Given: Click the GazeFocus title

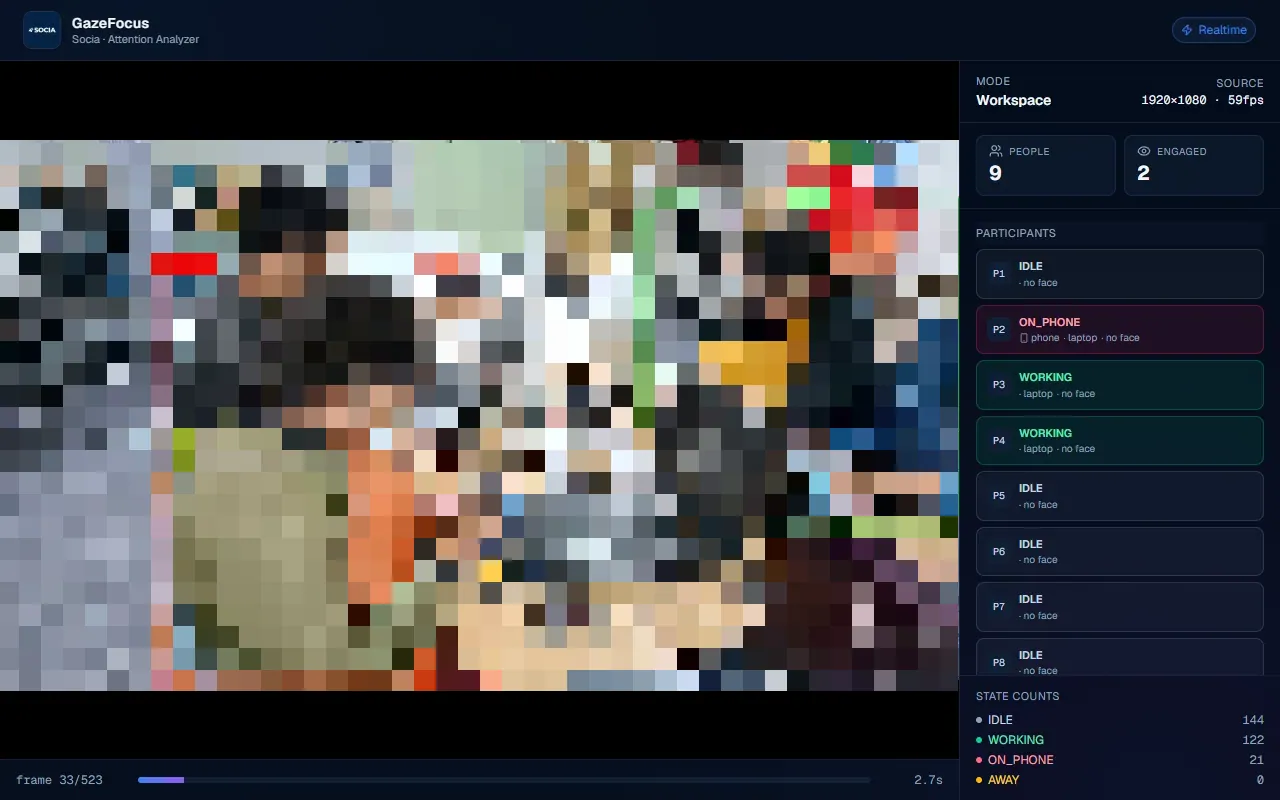Looking at the screenshot, I should pos(110,22).
